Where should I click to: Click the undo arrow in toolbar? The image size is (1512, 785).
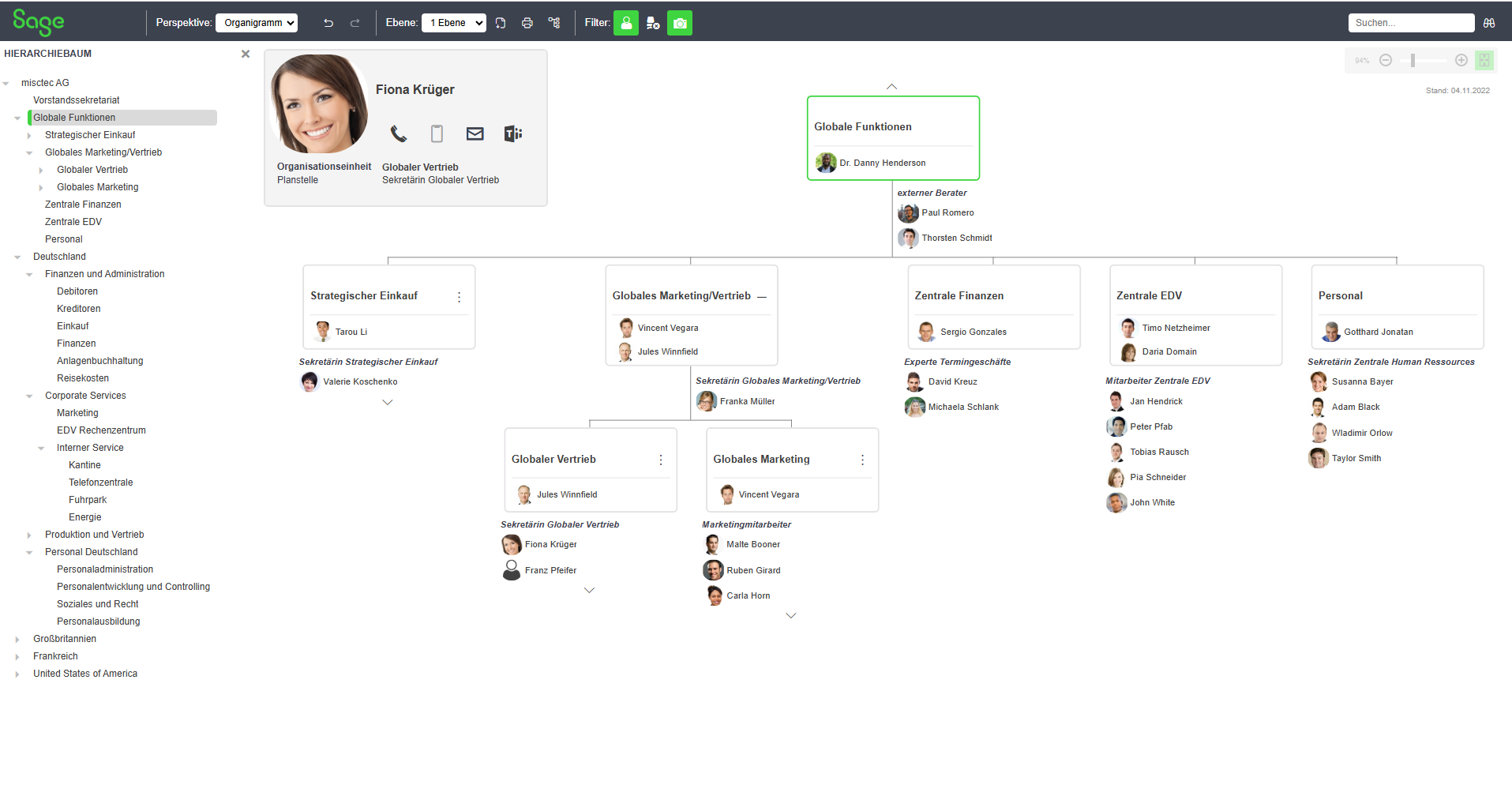click(x=328, y=23)
